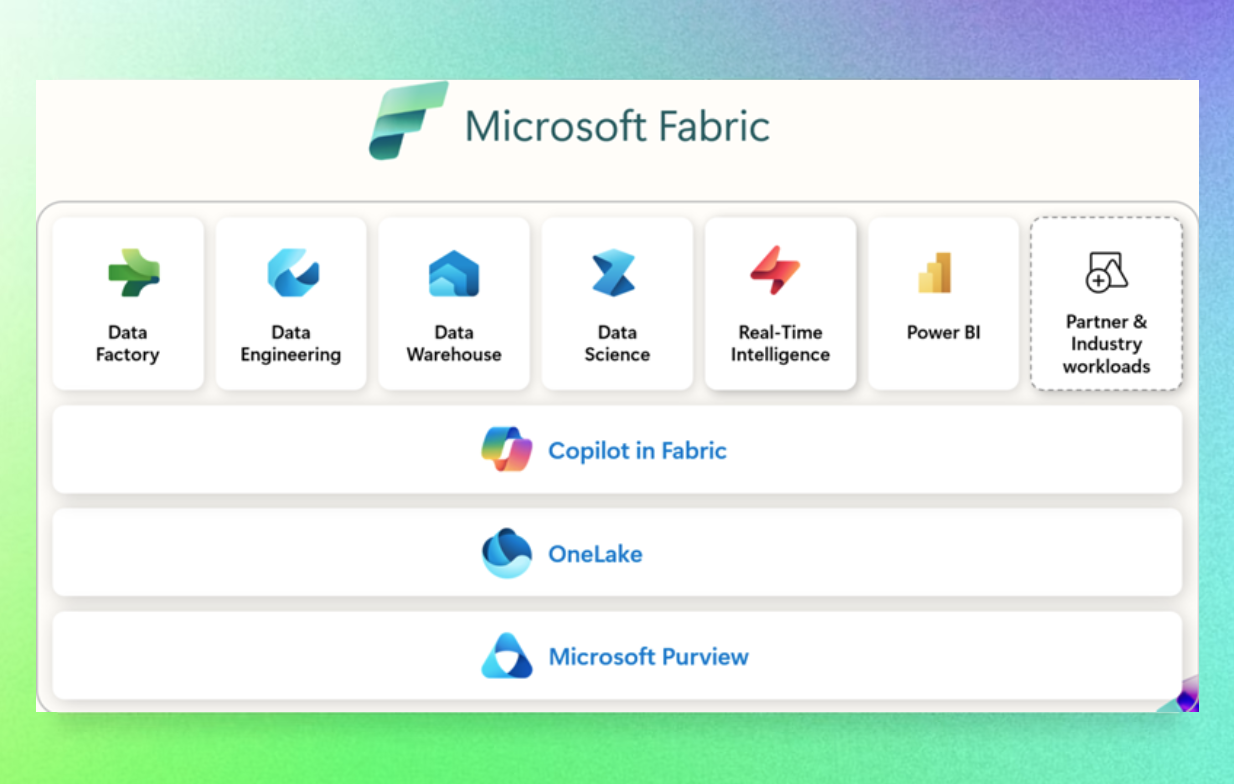Click the Real-Time Intelligence lightning icon

pos(775,271)
